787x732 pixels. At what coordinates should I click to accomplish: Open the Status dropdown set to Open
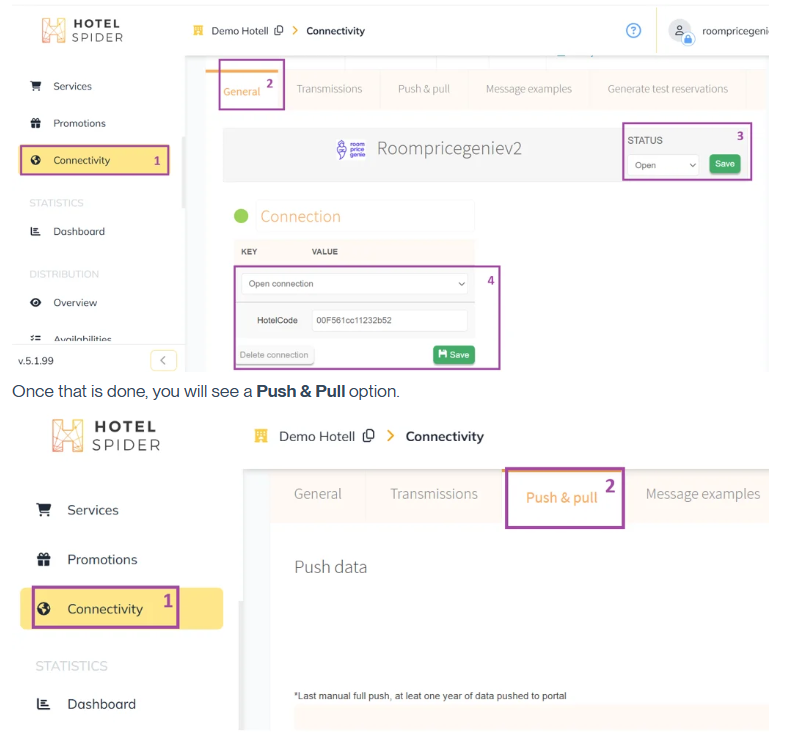click(666, 165)
